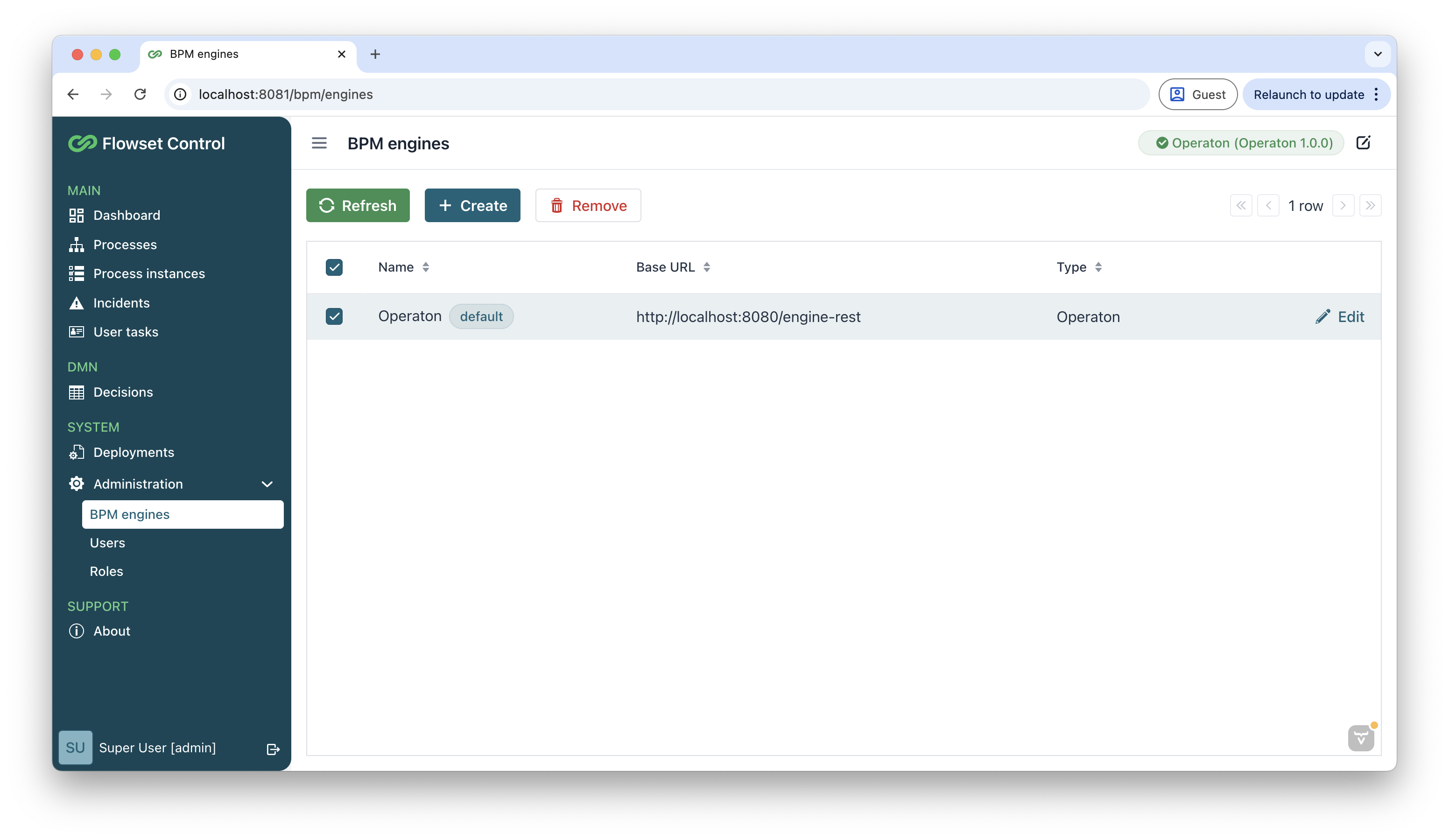Viewport: 1449px width, 840px height.
Task: Select the Decisions table icon
Action: coord(77,392)
